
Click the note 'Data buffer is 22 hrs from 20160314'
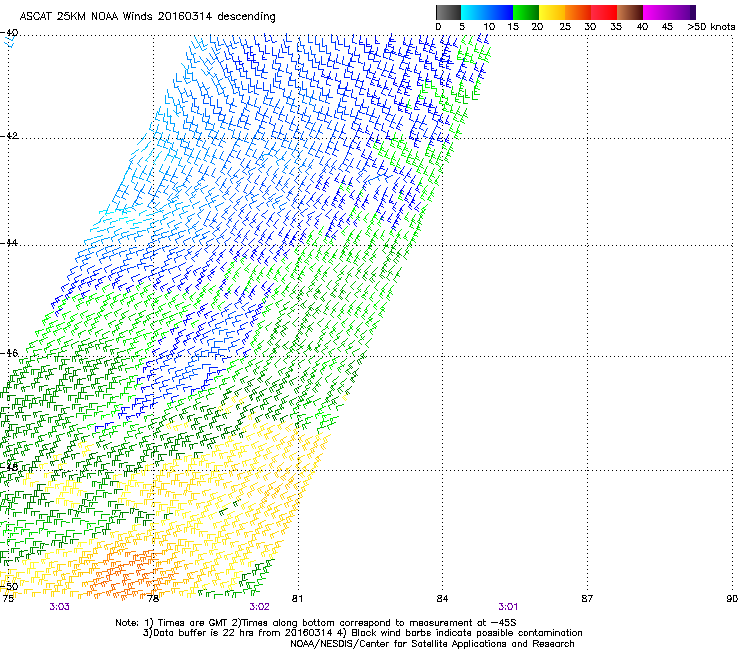(x=241, y=633)
